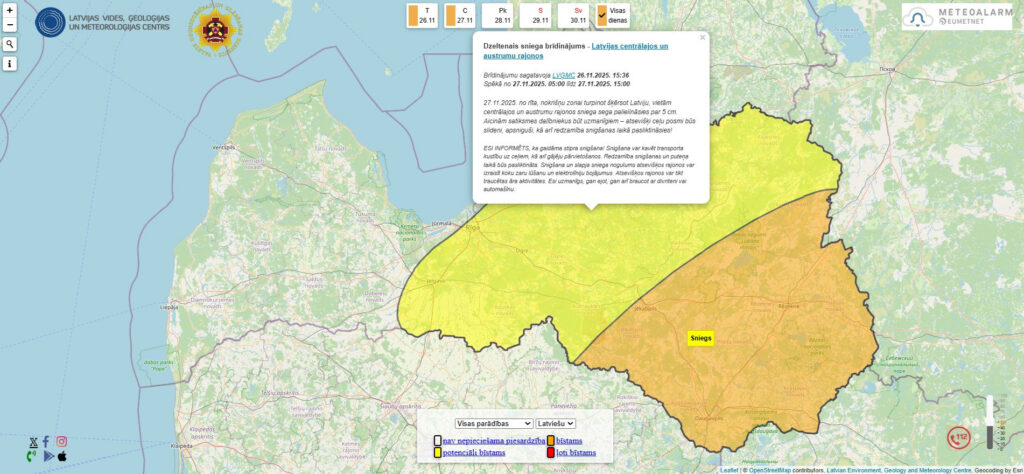This screenshot has height=474, width=1024.
Task: Open the Latviešu language dropdown
Action: [556, 423]
